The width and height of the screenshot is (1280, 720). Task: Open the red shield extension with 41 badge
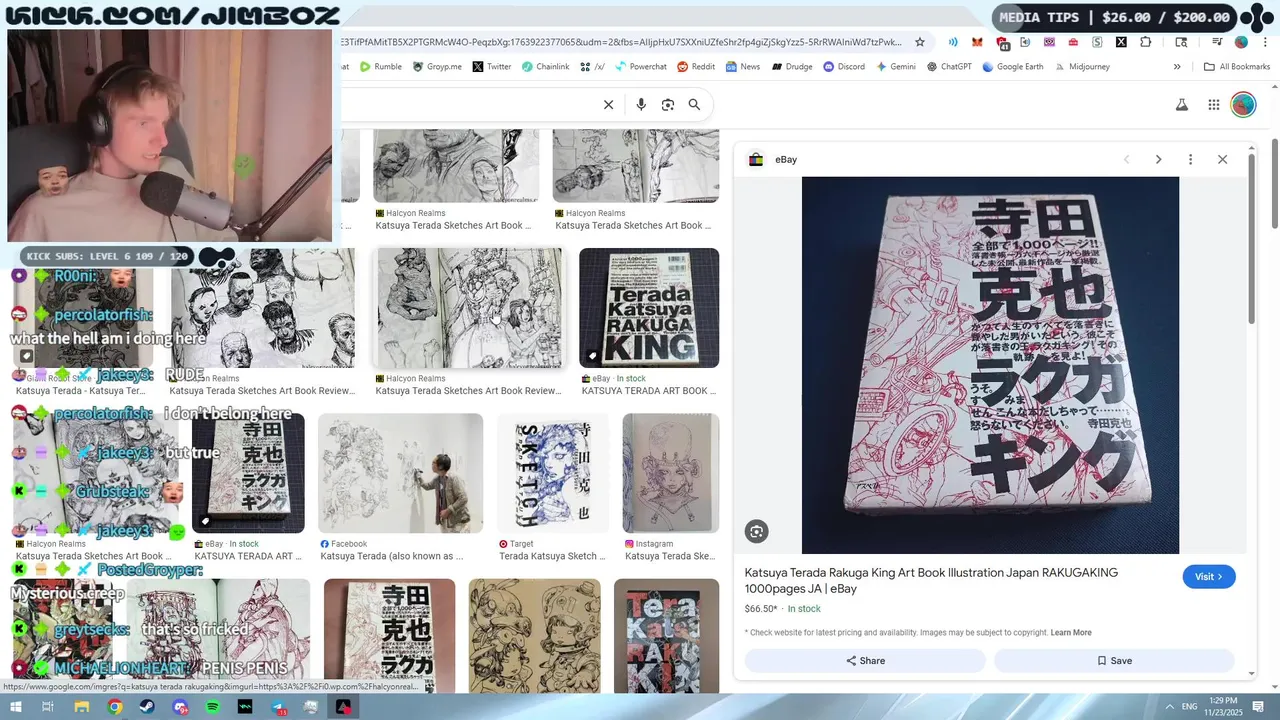point(1002,43)
